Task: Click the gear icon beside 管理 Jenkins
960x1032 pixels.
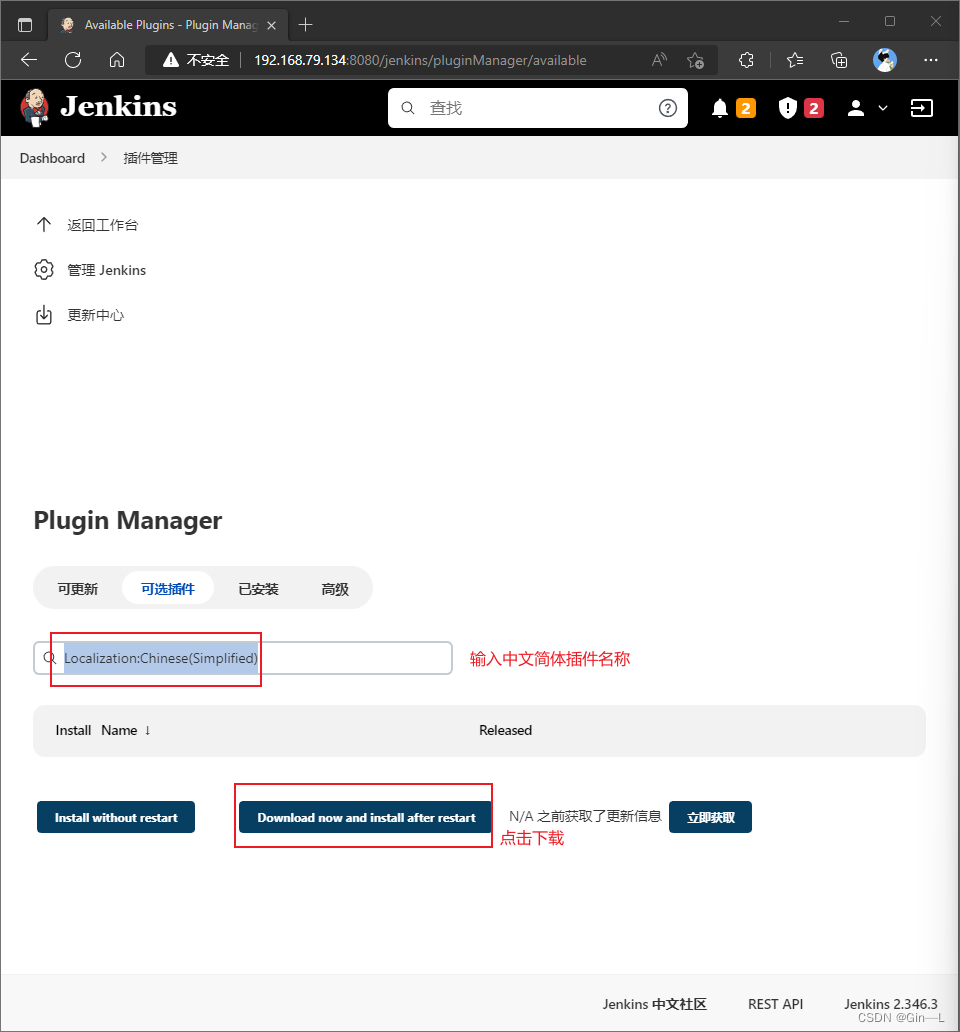Action: click(x=43, y=270)
